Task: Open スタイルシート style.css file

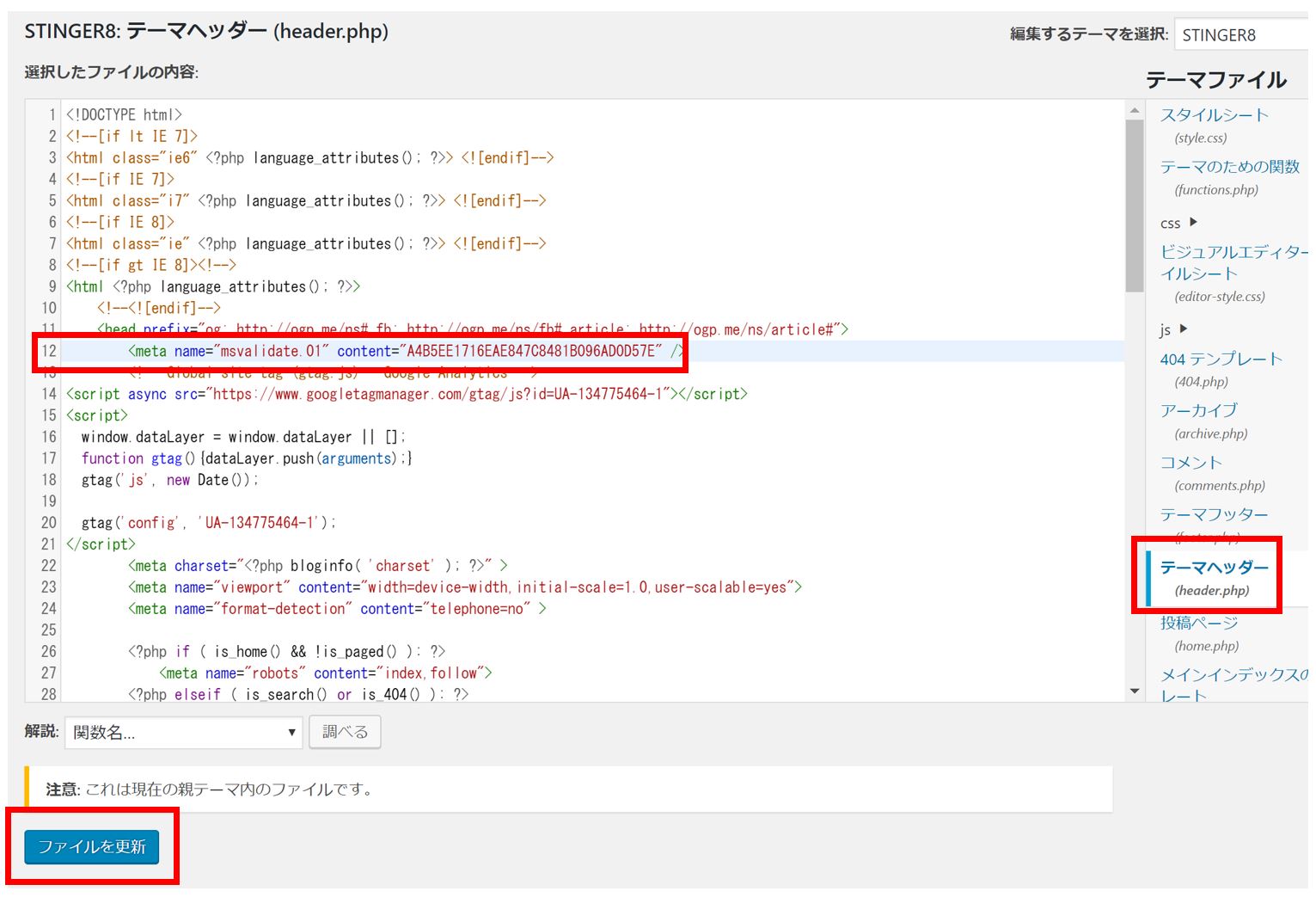Action: point(1214,115)
